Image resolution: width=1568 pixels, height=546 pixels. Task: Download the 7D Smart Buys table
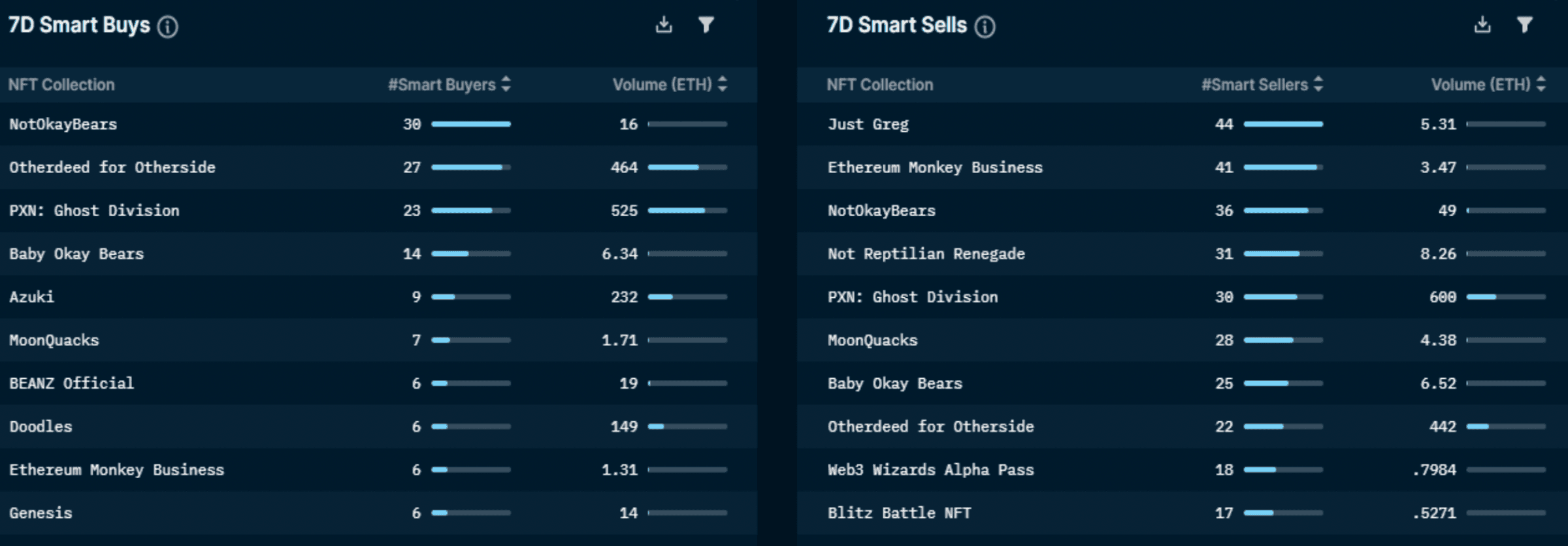pos(664,25)
